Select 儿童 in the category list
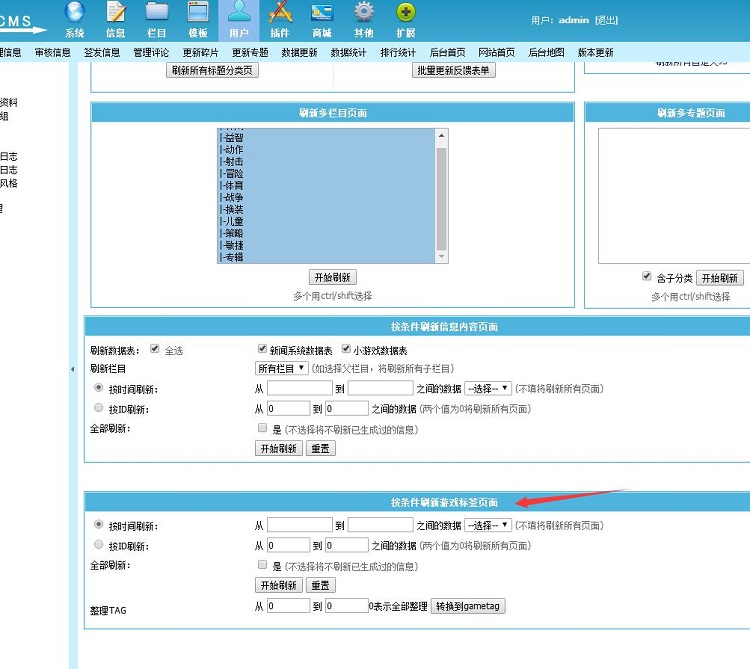 (x=327, y=221)
